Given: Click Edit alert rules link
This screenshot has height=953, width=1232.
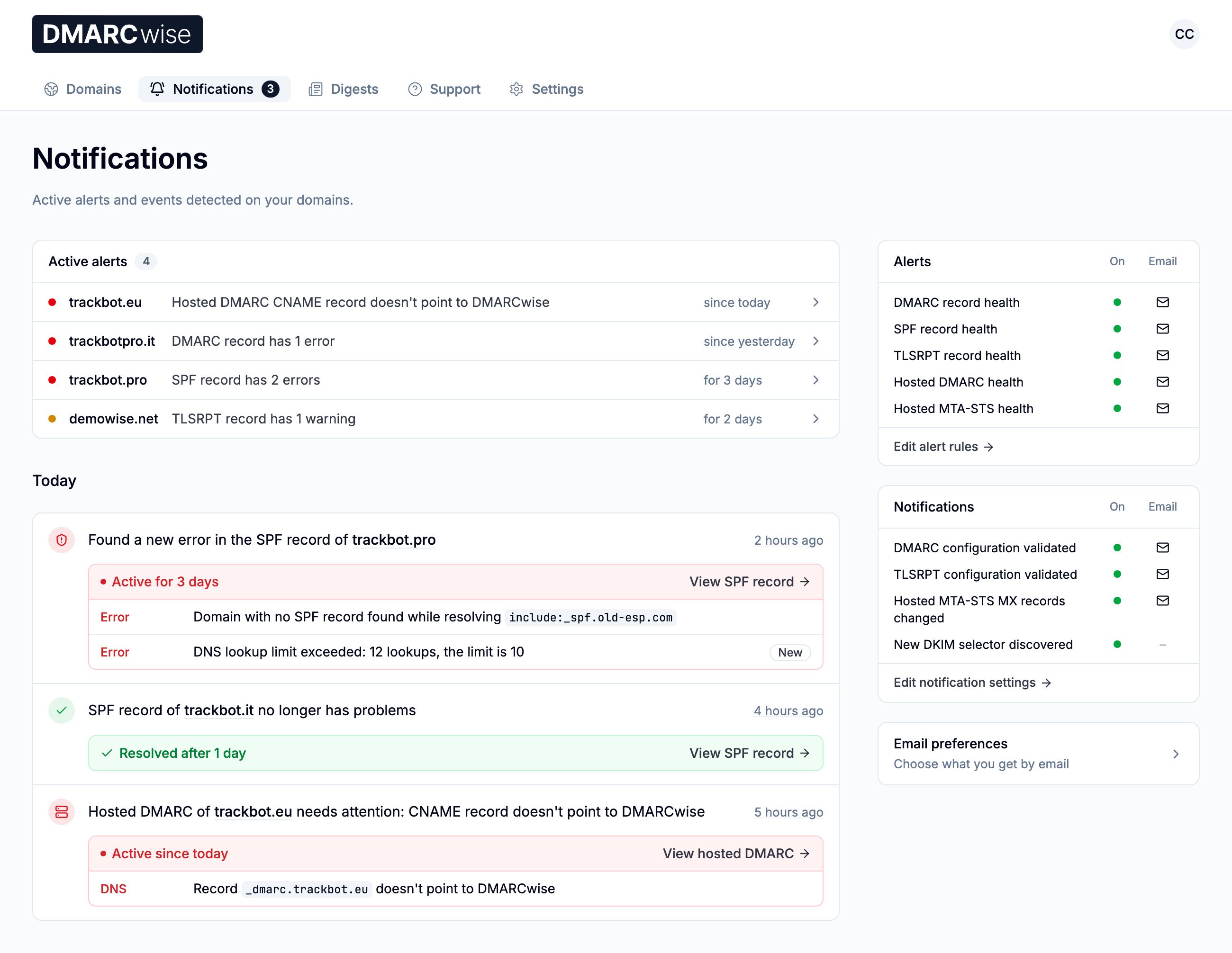Looking at the screenshot, I should [943, 447].
